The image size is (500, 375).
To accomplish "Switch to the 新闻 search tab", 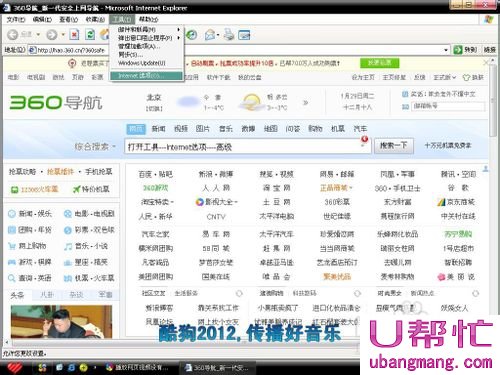I will [x=159, y=129].
